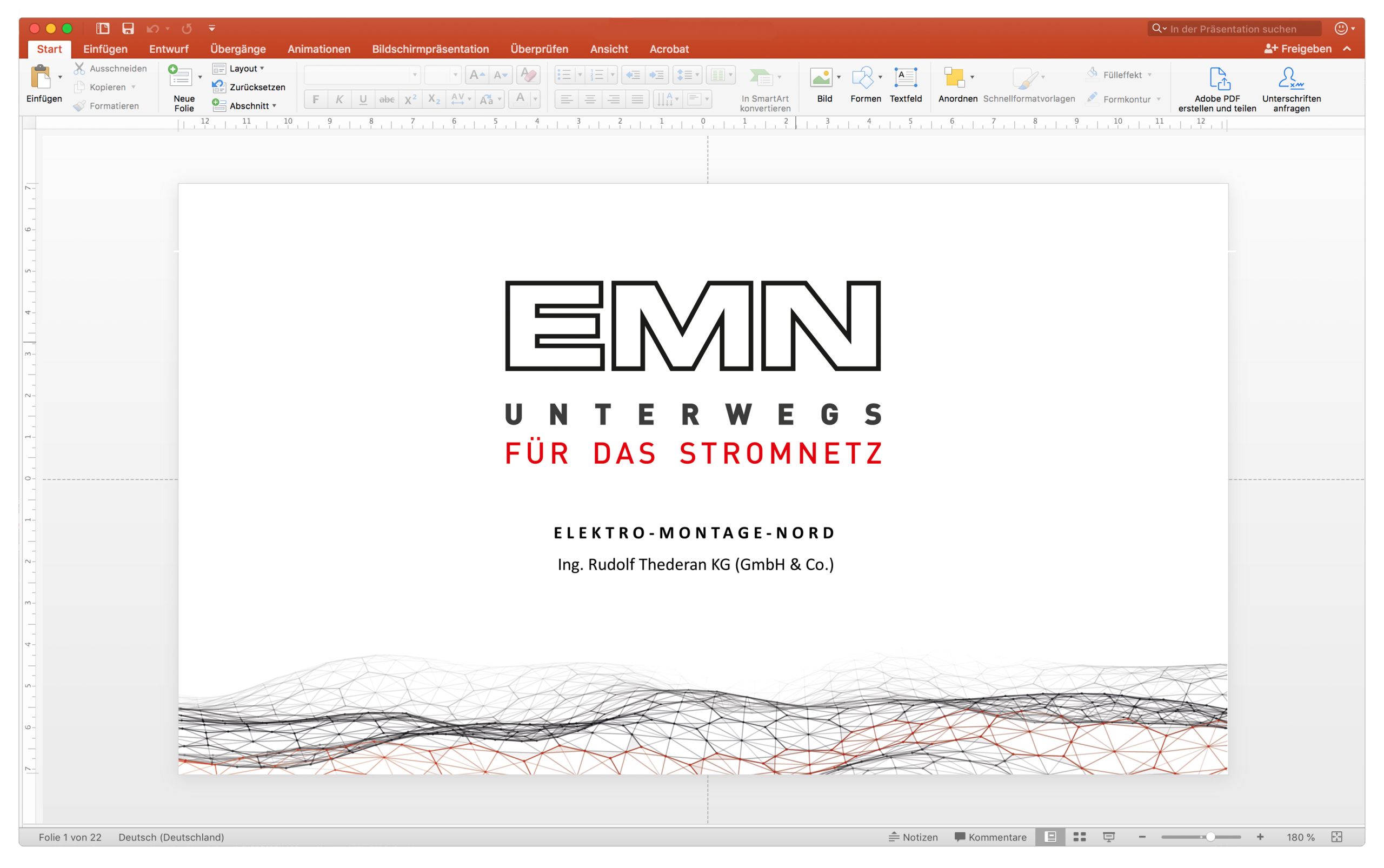Screen dimensions: 1384x868
Task: Click the Anordnen arrange icon
Action: pos(954,77)
